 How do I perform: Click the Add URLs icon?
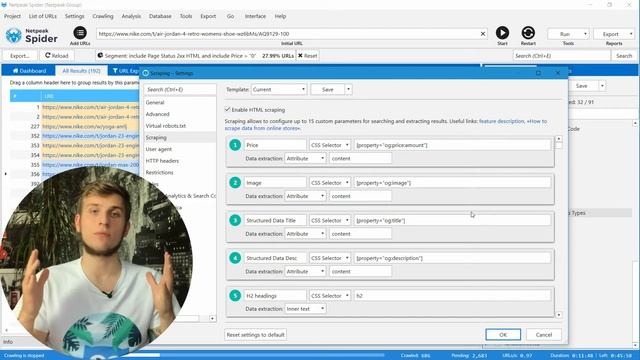tap(80, 33)
